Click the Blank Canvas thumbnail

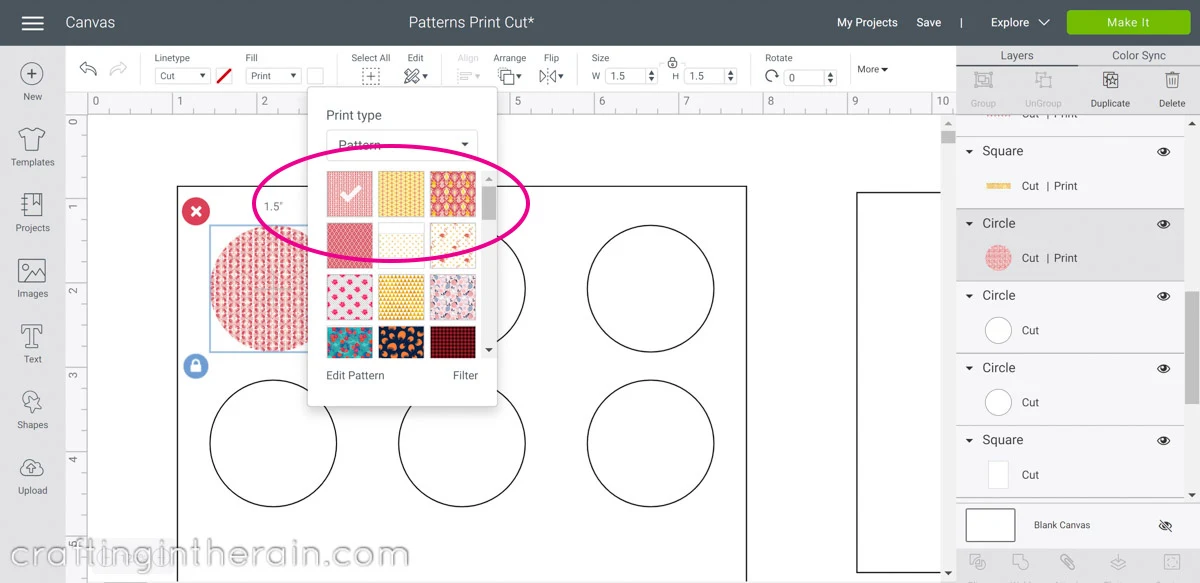point(990,525)
